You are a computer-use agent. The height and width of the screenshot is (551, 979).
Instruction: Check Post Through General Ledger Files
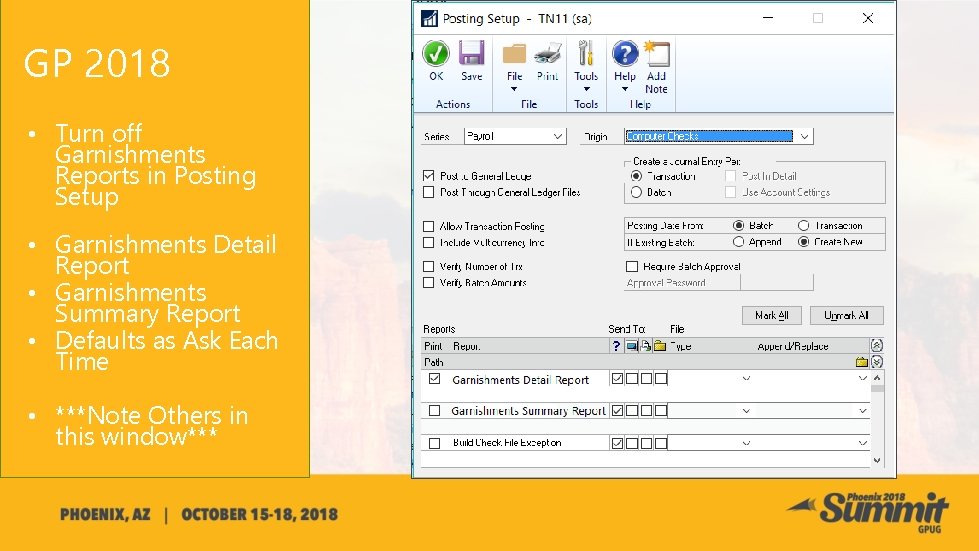click(428, 192)
